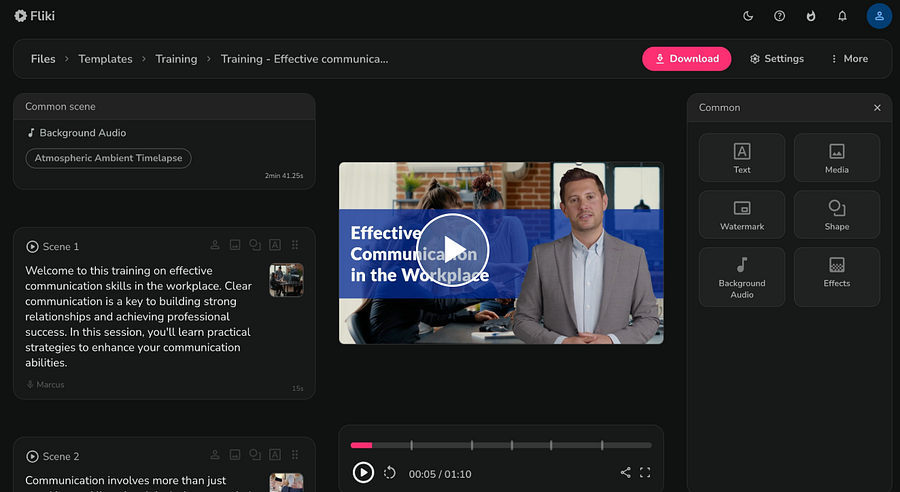This screenshot has width=900, height=492.
Task: Open Scene 2 media thumbnail
Action: coord(286,482)
